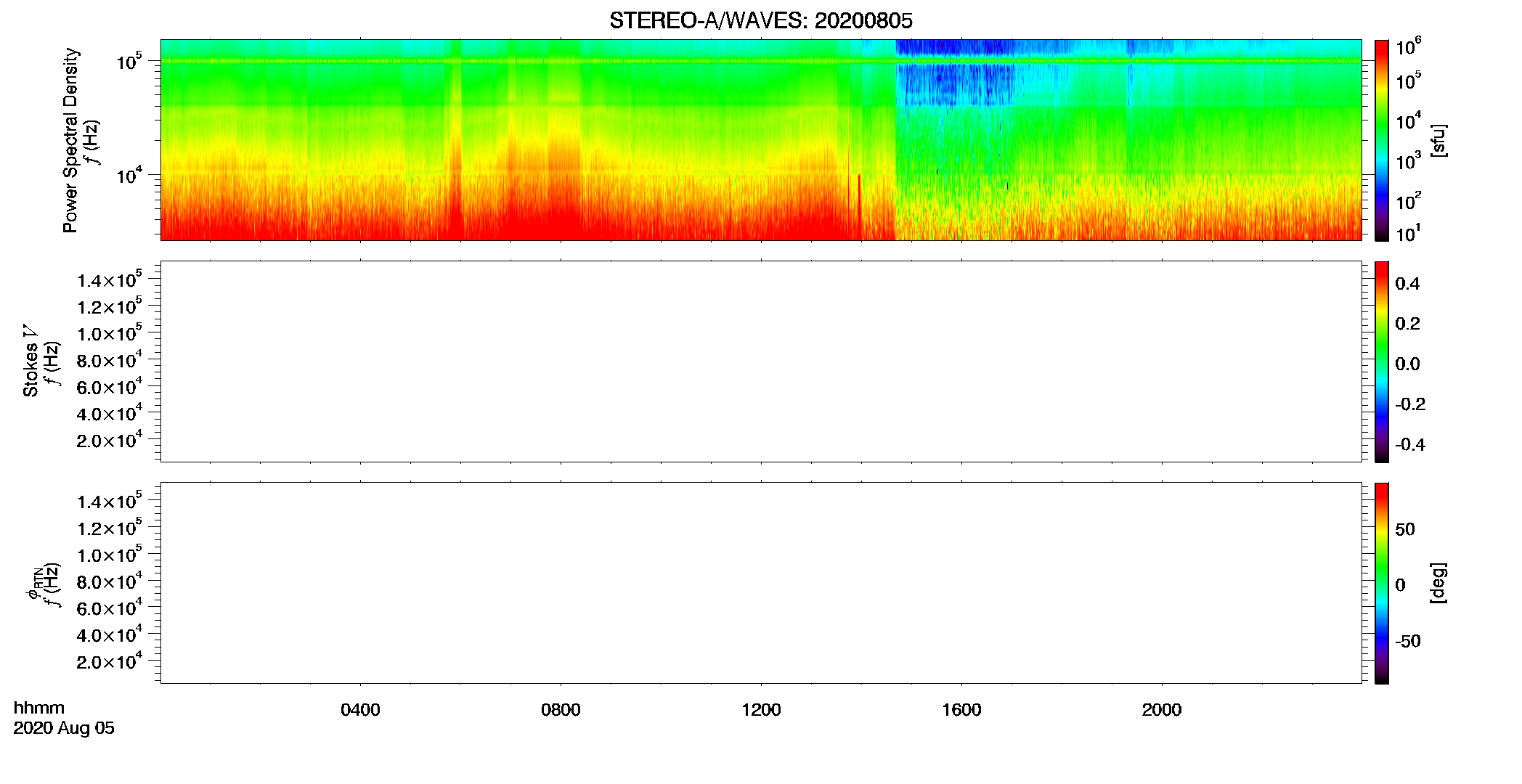Click the 4.0×10^4 tick in φRTN panel
The height and width of the screenshot is (784, 1522).
[x=110, y=634]
